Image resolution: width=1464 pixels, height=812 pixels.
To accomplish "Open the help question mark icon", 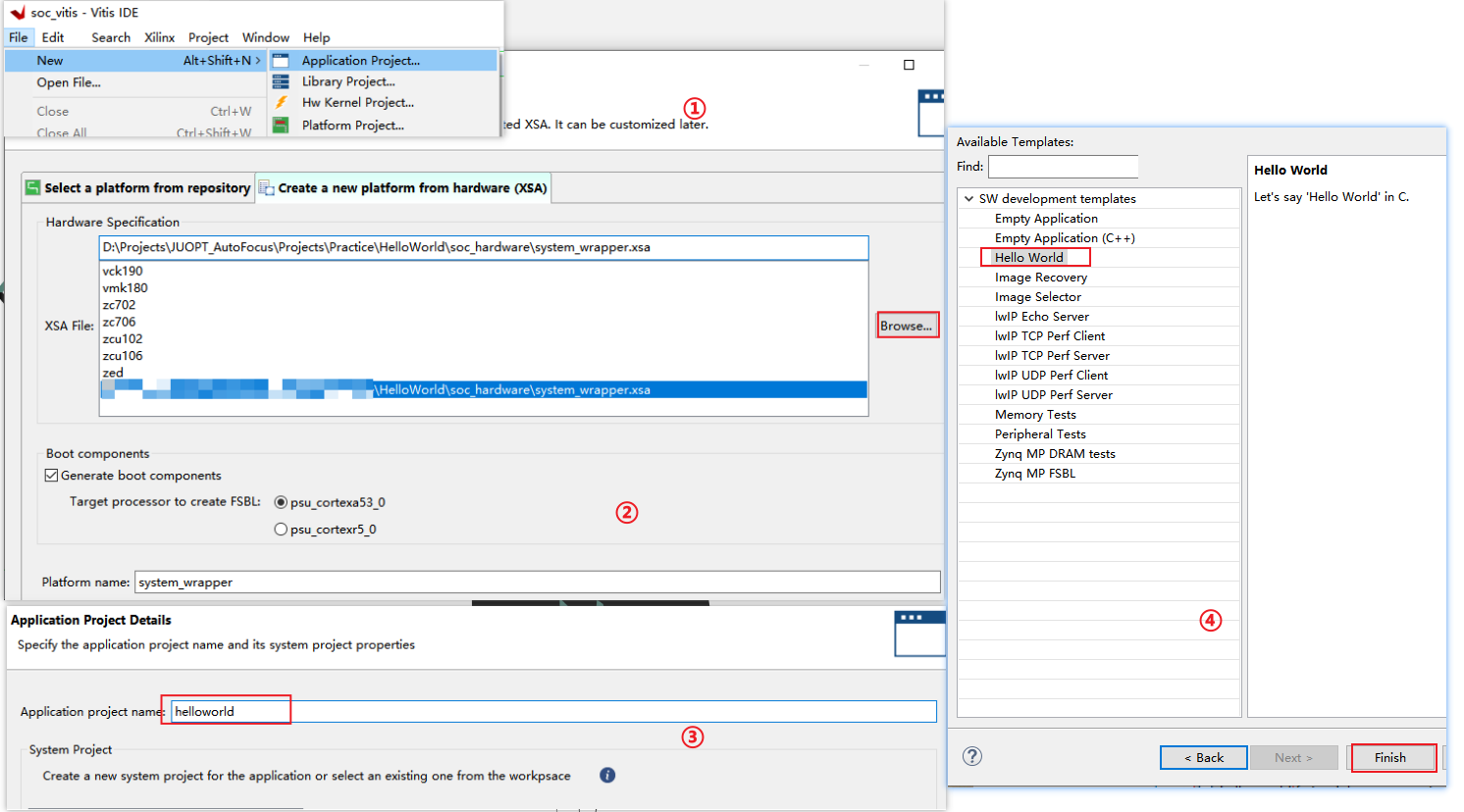I will (971, 756).
